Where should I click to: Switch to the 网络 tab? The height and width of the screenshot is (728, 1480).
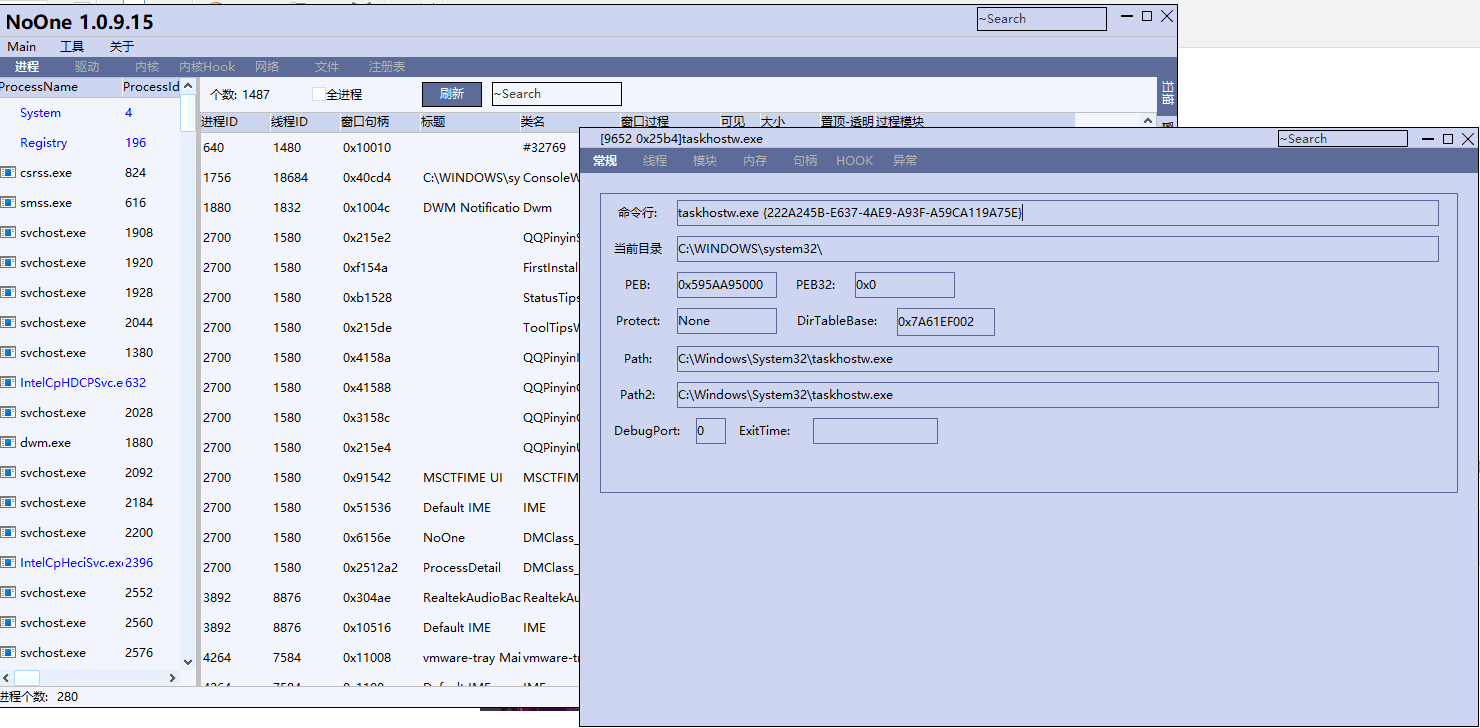coord(267,67)
